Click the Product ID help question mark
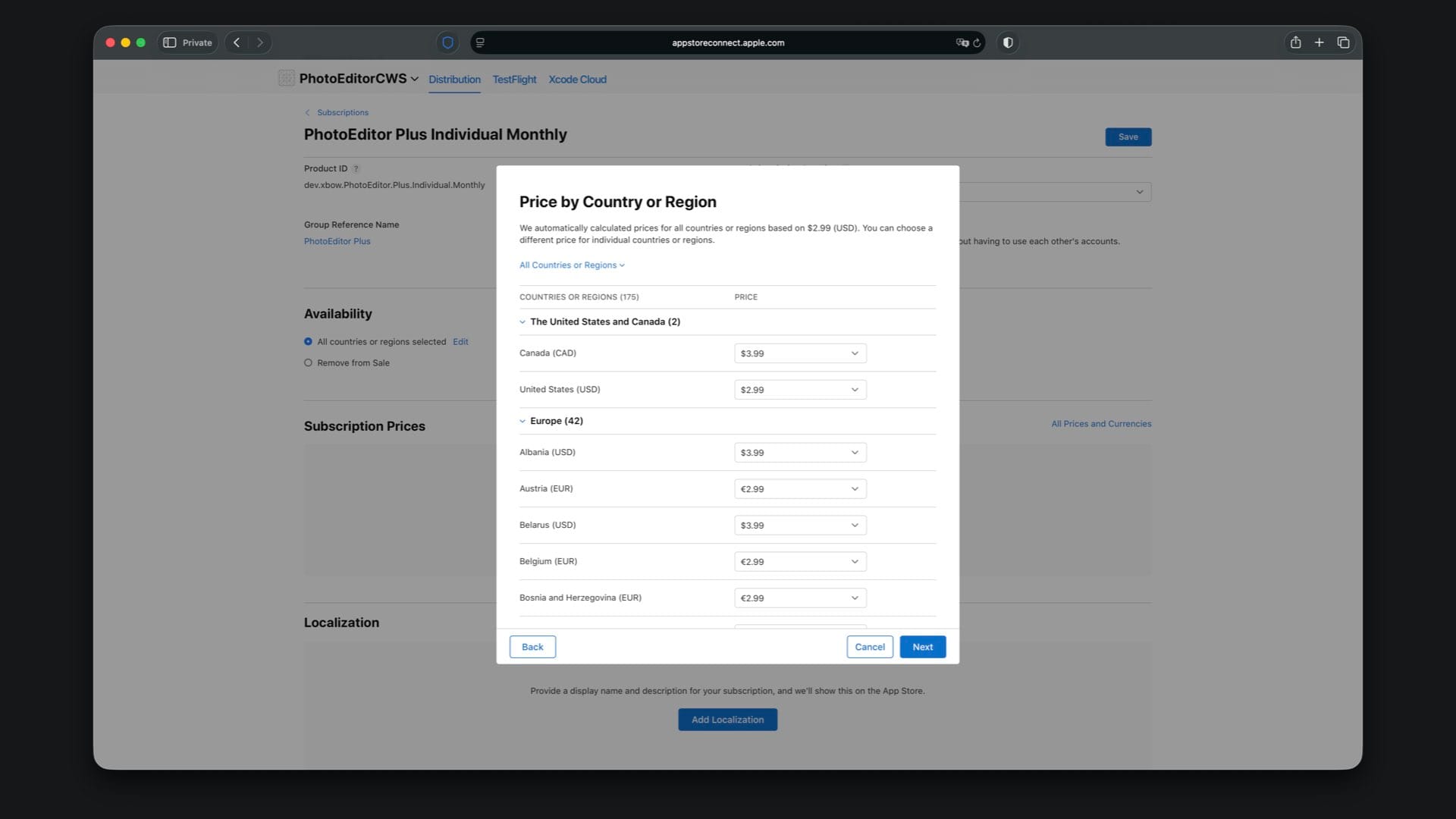Viewport: 1456px width, 819px height. [356, 169]
